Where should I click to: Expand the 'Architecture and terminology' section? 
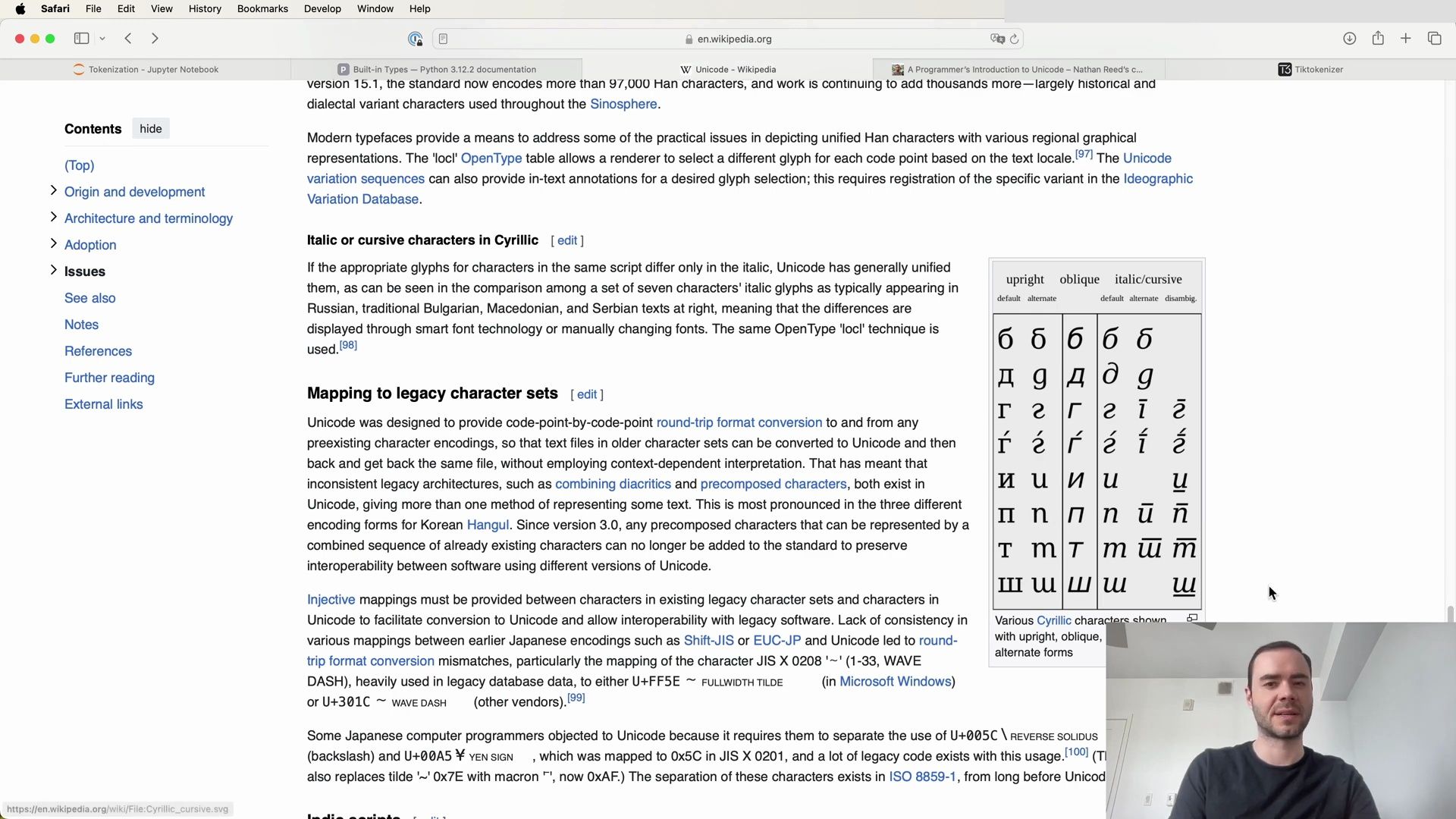(x=53, y=218)
